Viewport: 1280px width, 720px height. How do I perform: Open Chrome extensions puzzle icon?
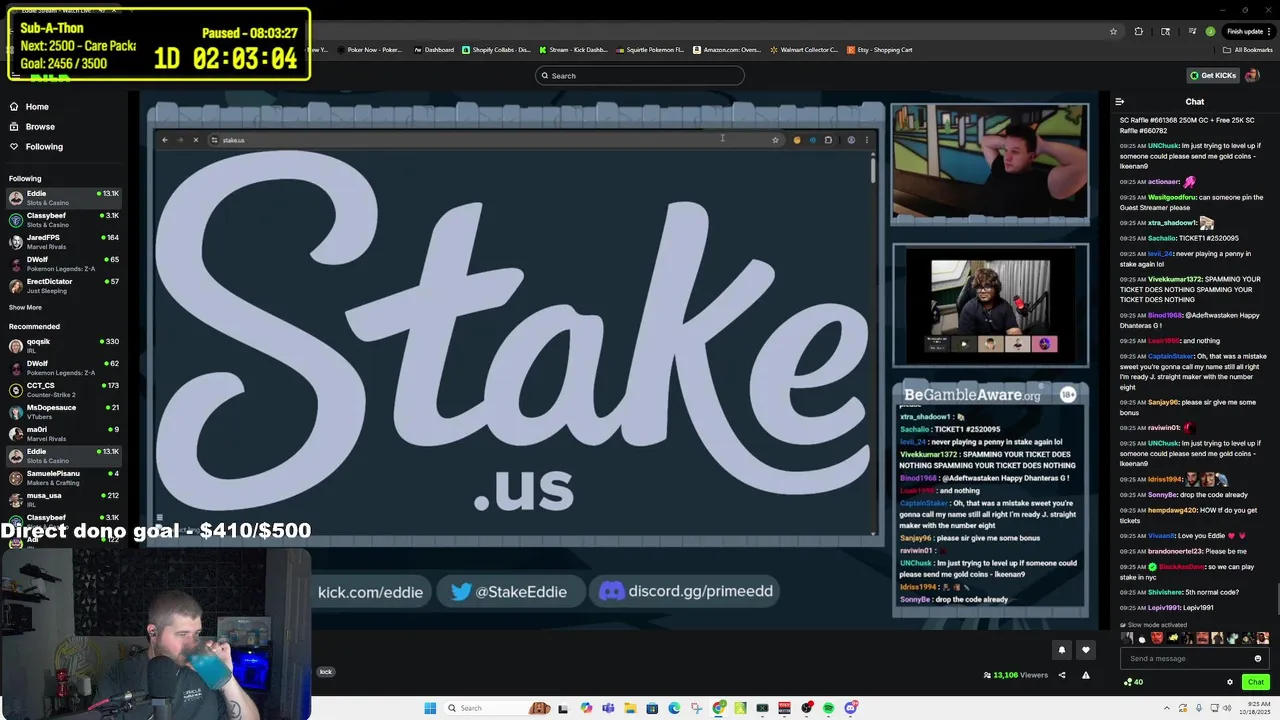coord(1139,31)
